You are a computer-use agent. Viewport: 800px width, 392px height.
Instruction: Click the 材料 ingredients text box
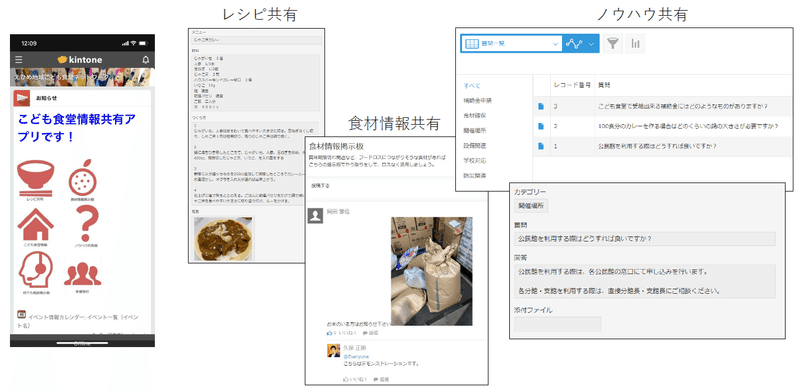click(256, 82)
